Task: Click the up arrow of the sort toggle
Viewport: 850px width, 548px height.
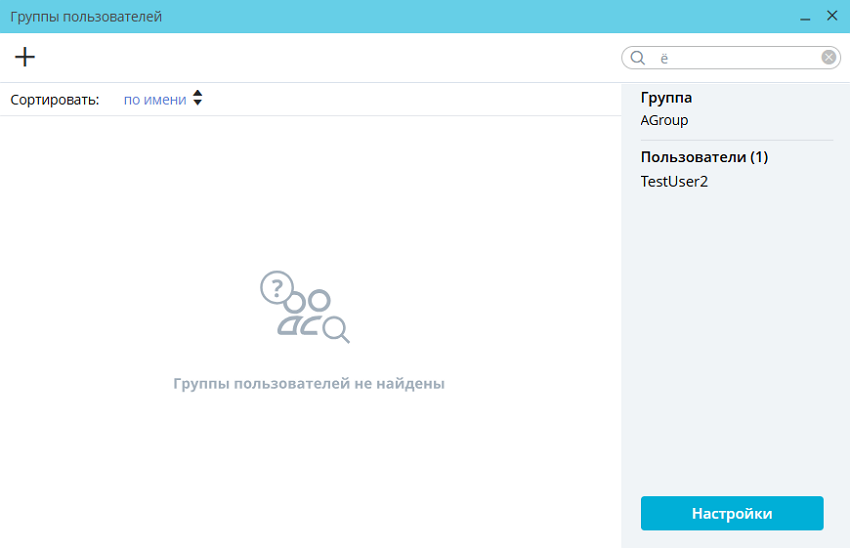Action: (x=197, y=94)
